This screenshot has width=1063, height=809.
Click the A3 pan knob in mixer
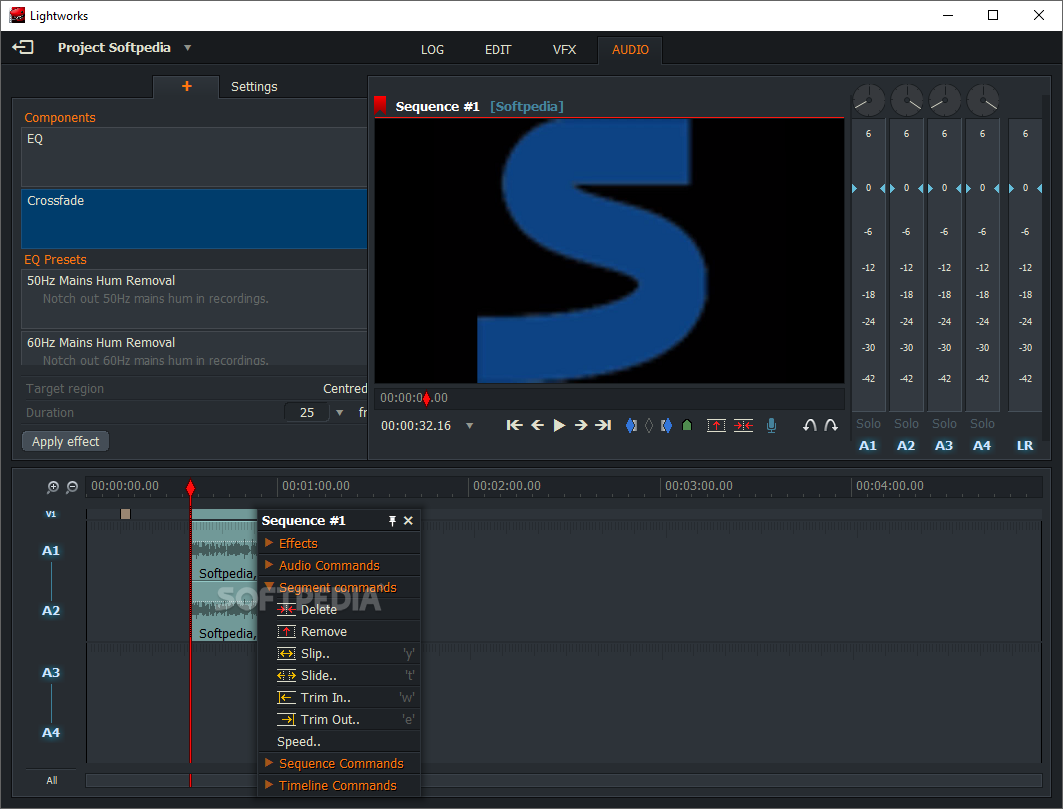944,101
